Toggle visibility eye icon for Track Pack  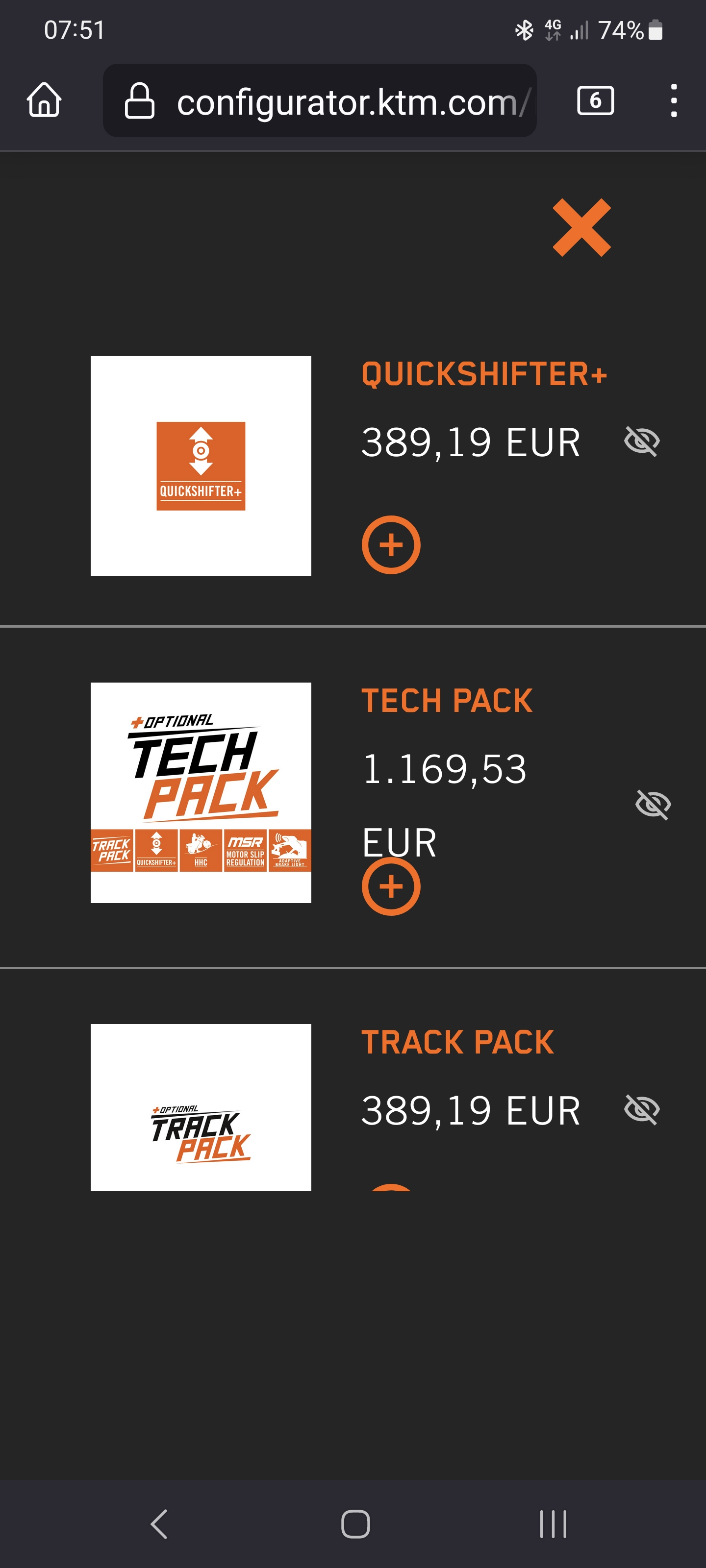(x=642, y=1110)
